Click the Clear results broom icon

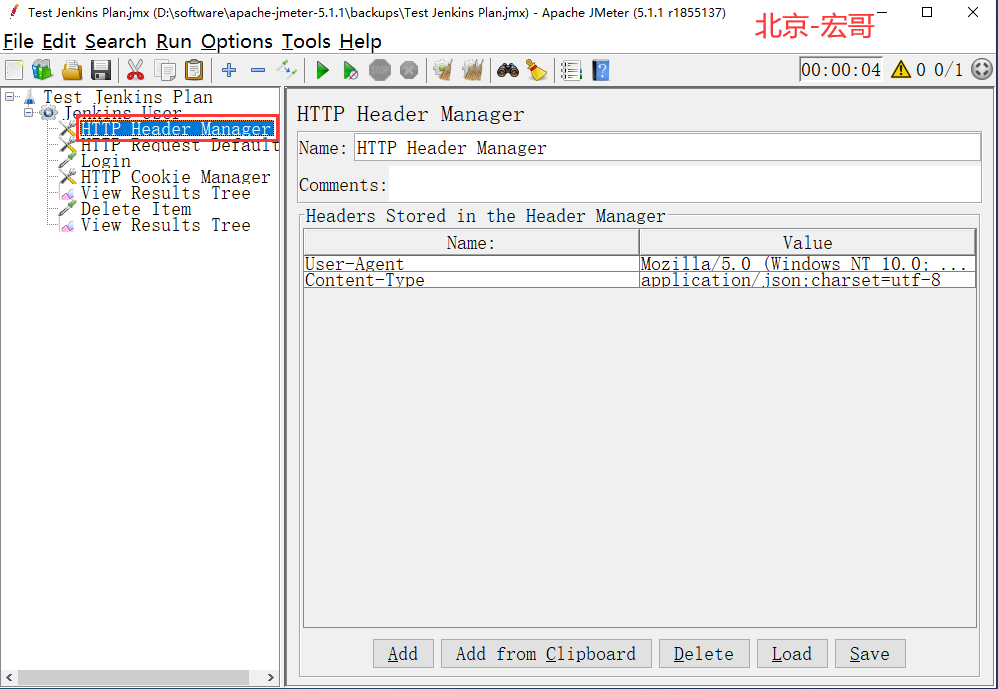[x=443, y=70]
